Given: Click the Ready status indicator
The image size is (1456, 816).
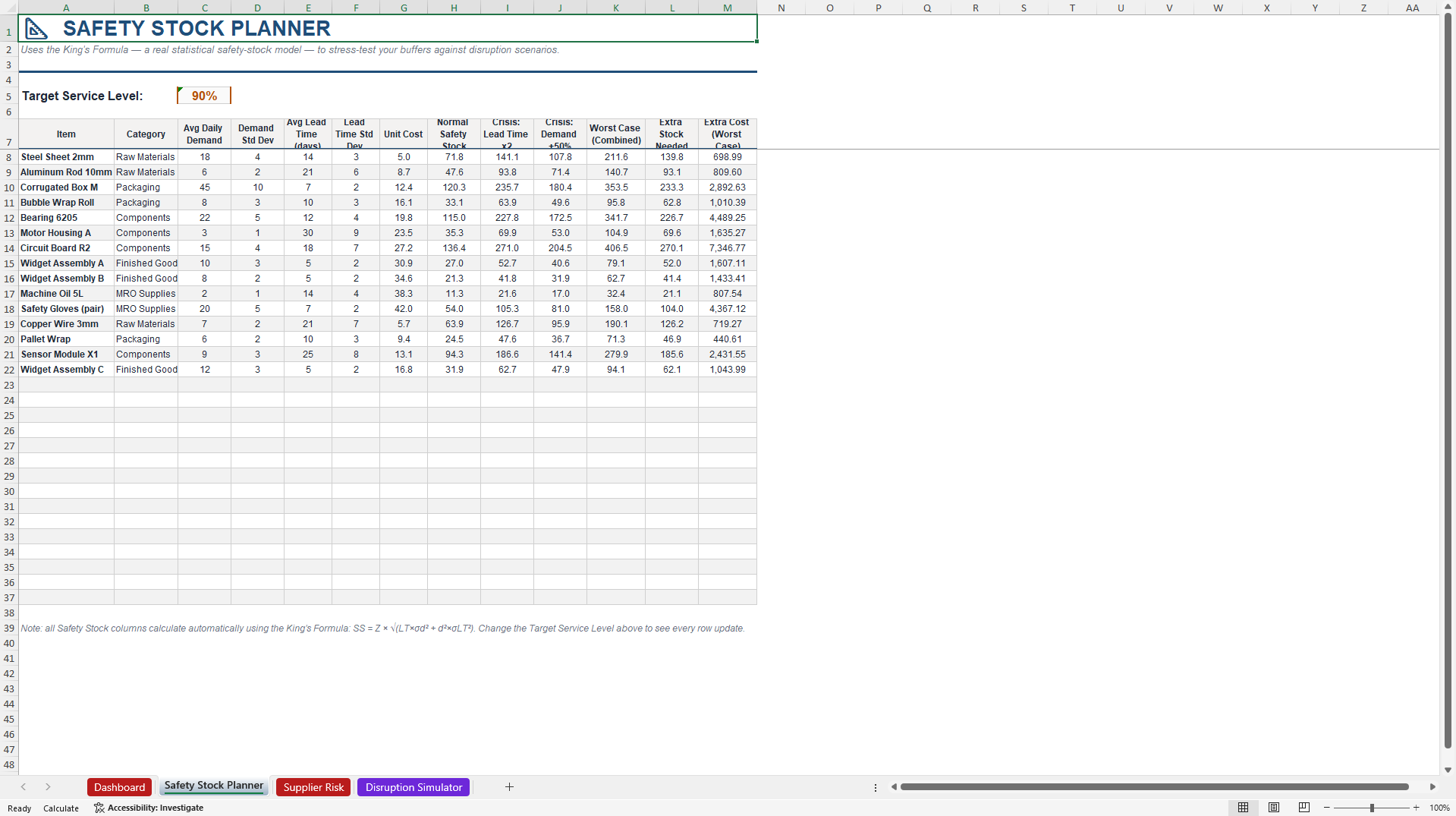Looking at the screenshot, I should (19, 808).
